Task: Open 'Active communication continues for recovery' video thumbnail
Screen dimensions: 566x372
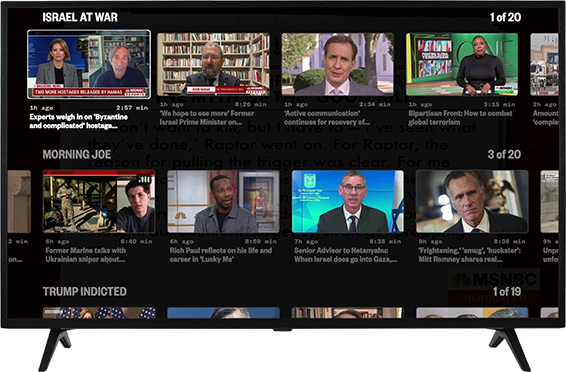Action: (x=338, y=64)
